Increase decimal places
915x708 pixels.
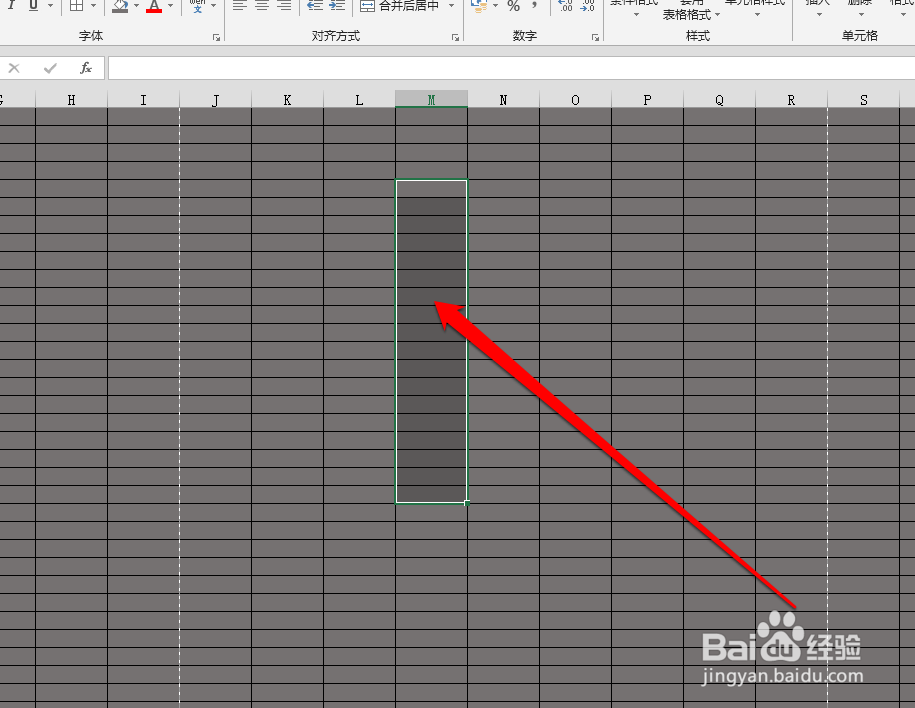click(x=565, y=5)
